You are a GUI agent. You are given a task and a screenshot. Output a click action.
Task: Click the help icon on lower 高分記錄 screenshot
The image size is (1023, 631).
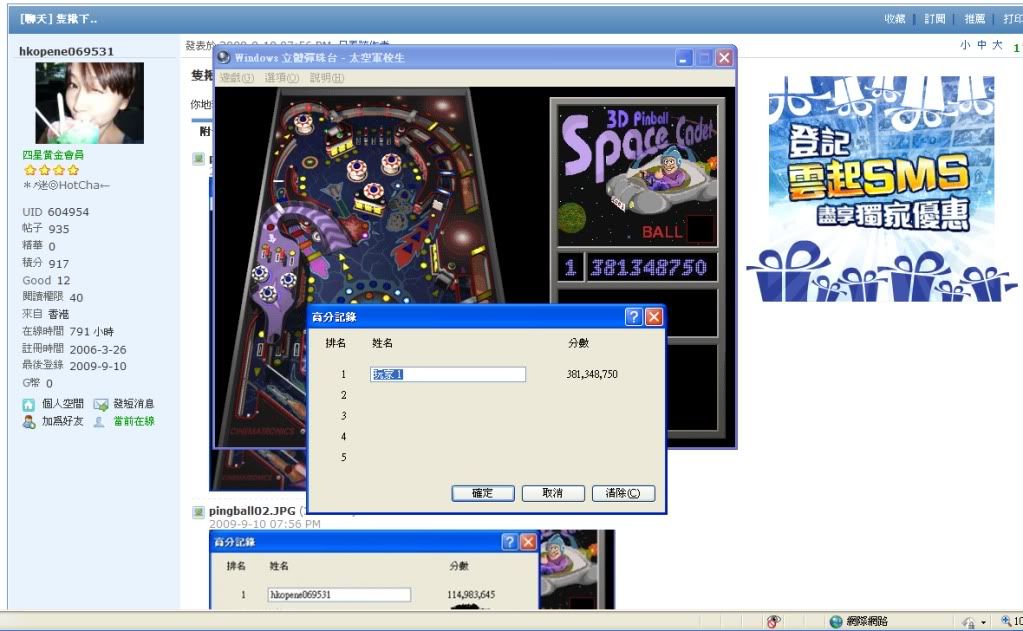(x=510, y=542)
